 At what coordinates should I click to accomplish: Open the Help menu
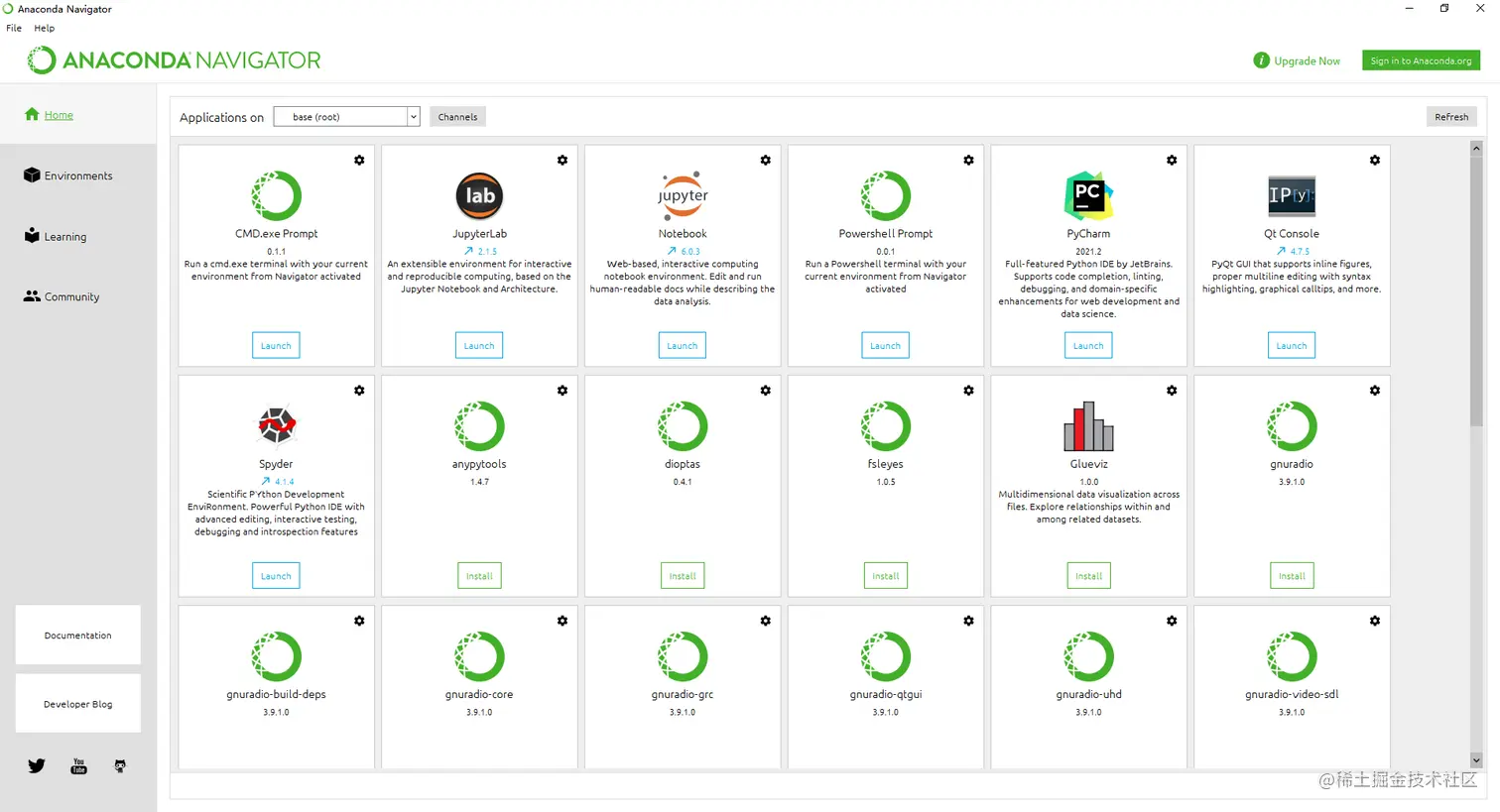45,28
